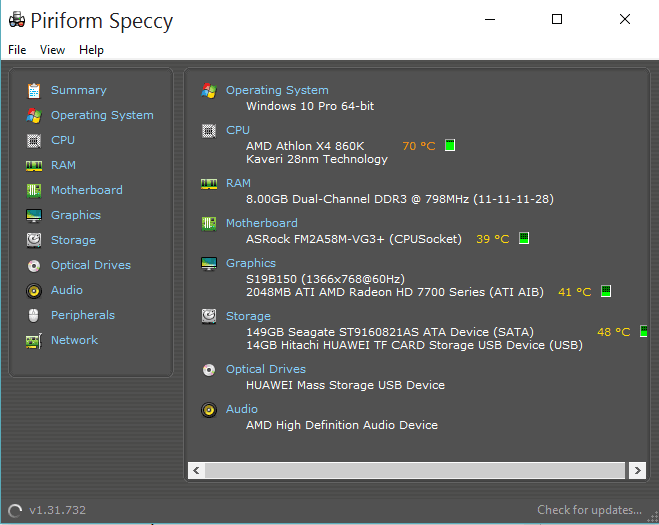Click the Storage hard drive sidebar icon
Viewport: 659px width, 525px height.
click(x=34, y=240)
